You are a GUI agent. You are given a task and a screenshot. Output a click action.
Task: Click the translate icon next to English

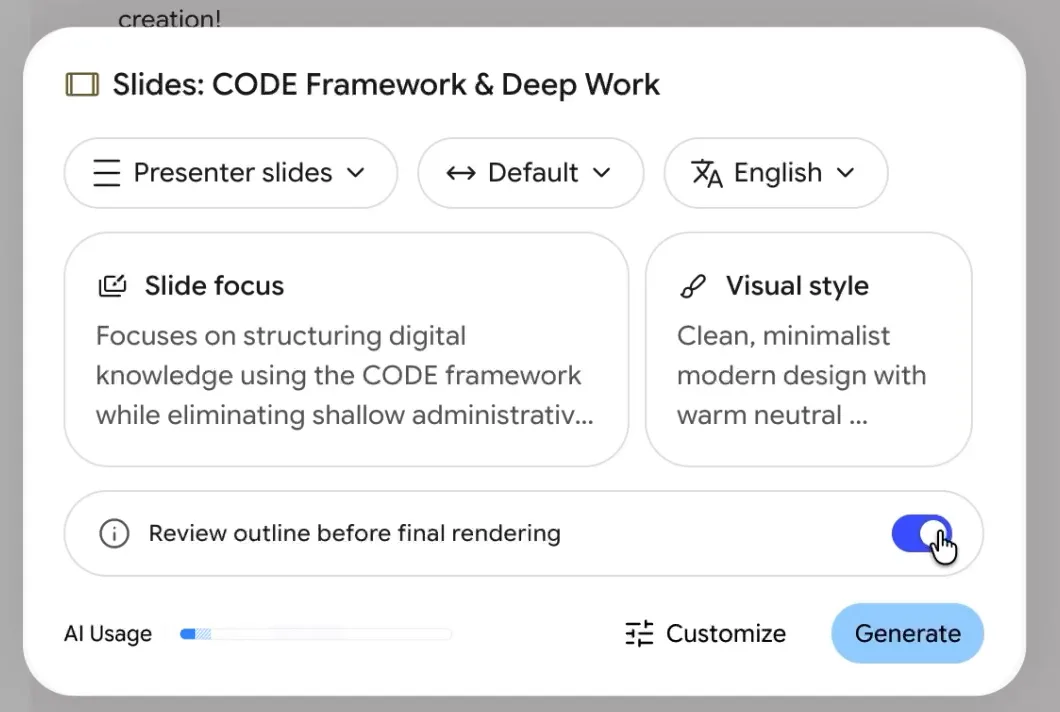pyautogui.click(x=706, y=173)
